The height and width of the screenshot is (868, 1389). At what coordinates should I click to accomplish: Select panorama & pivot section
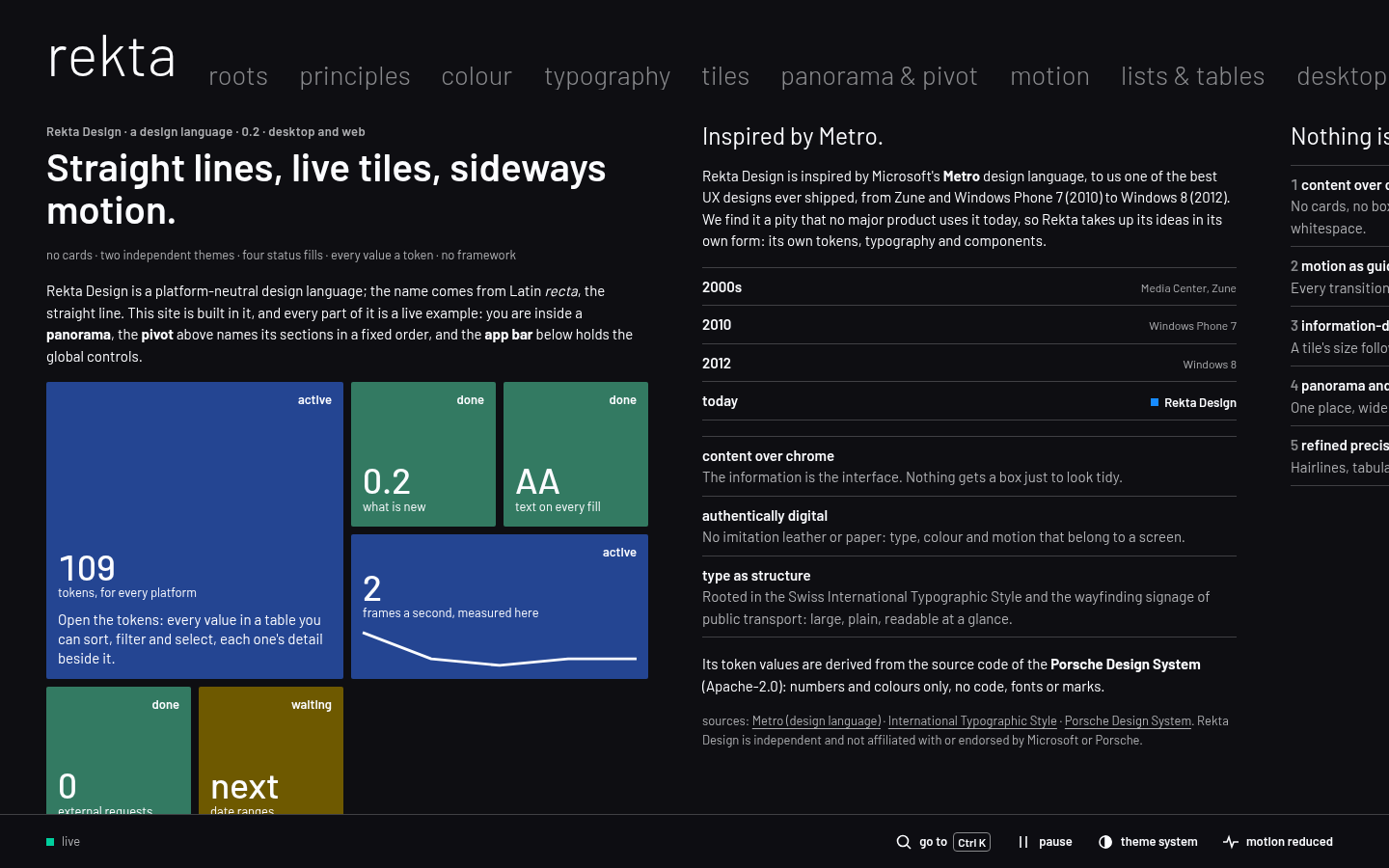pyautogui.click(x=879, y=75)
